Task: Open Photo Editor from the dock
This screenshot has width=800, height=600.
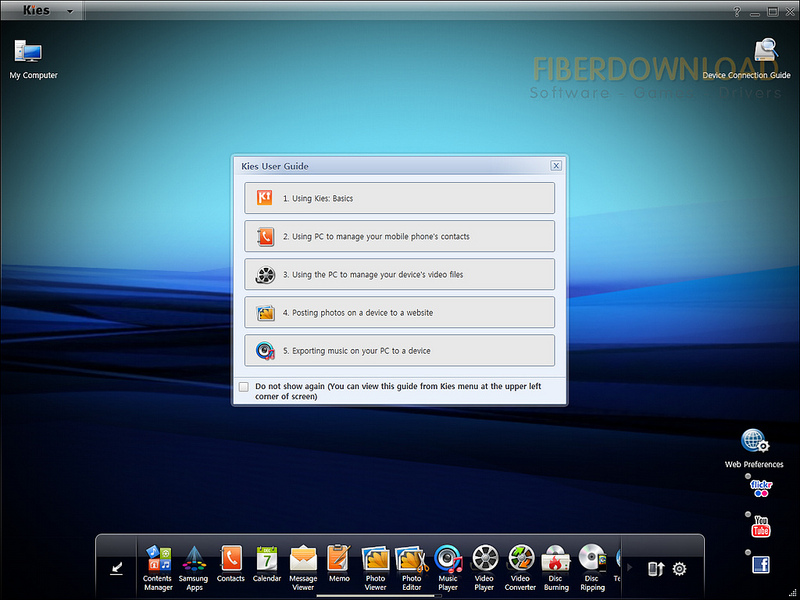Action: [412, 567]
